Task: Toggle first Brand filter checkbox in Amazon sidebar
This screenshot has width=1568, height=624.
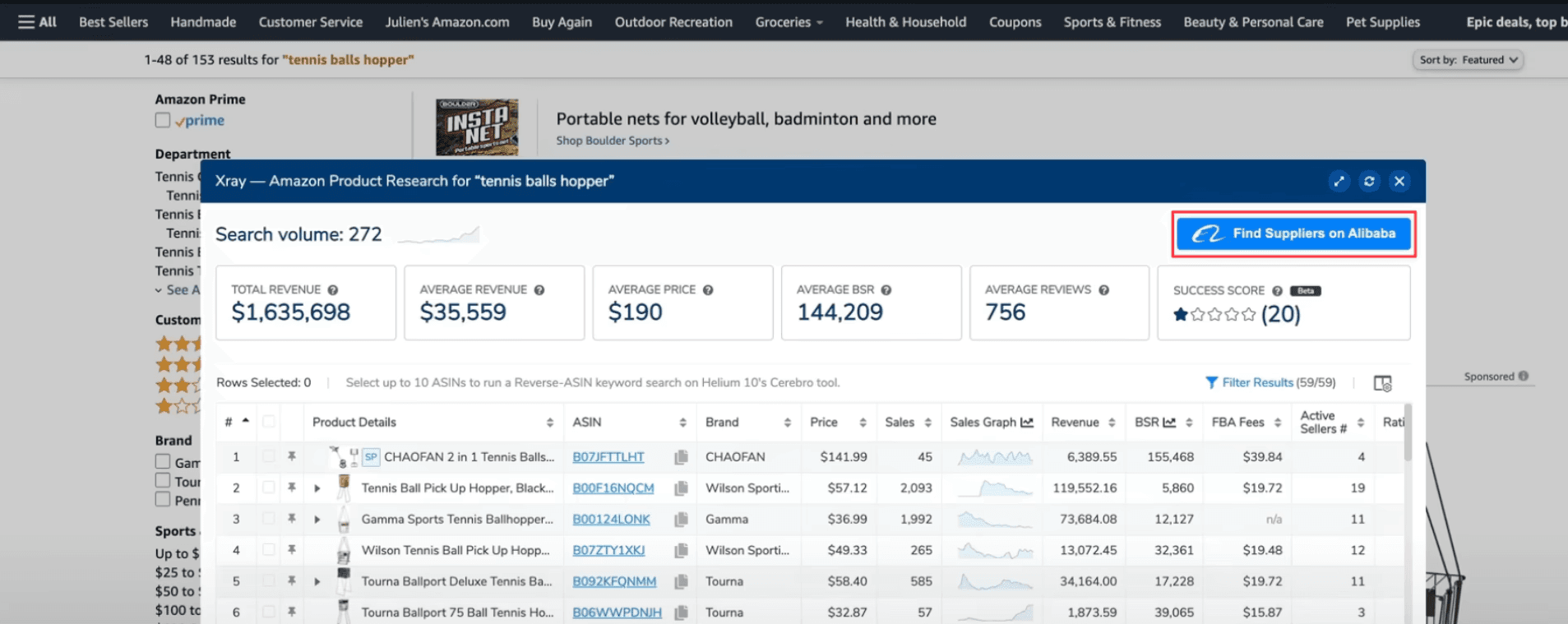Action: (163, 462)
